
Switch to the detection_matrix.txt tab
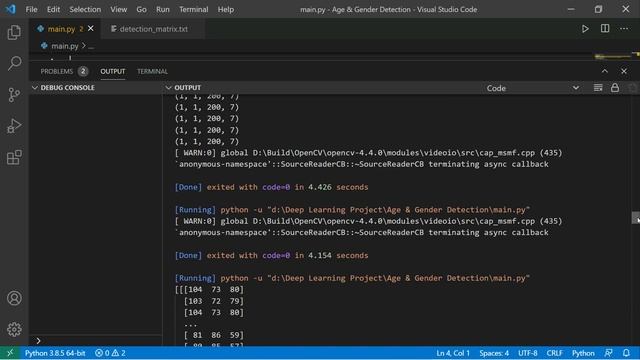tap(153, 29)
